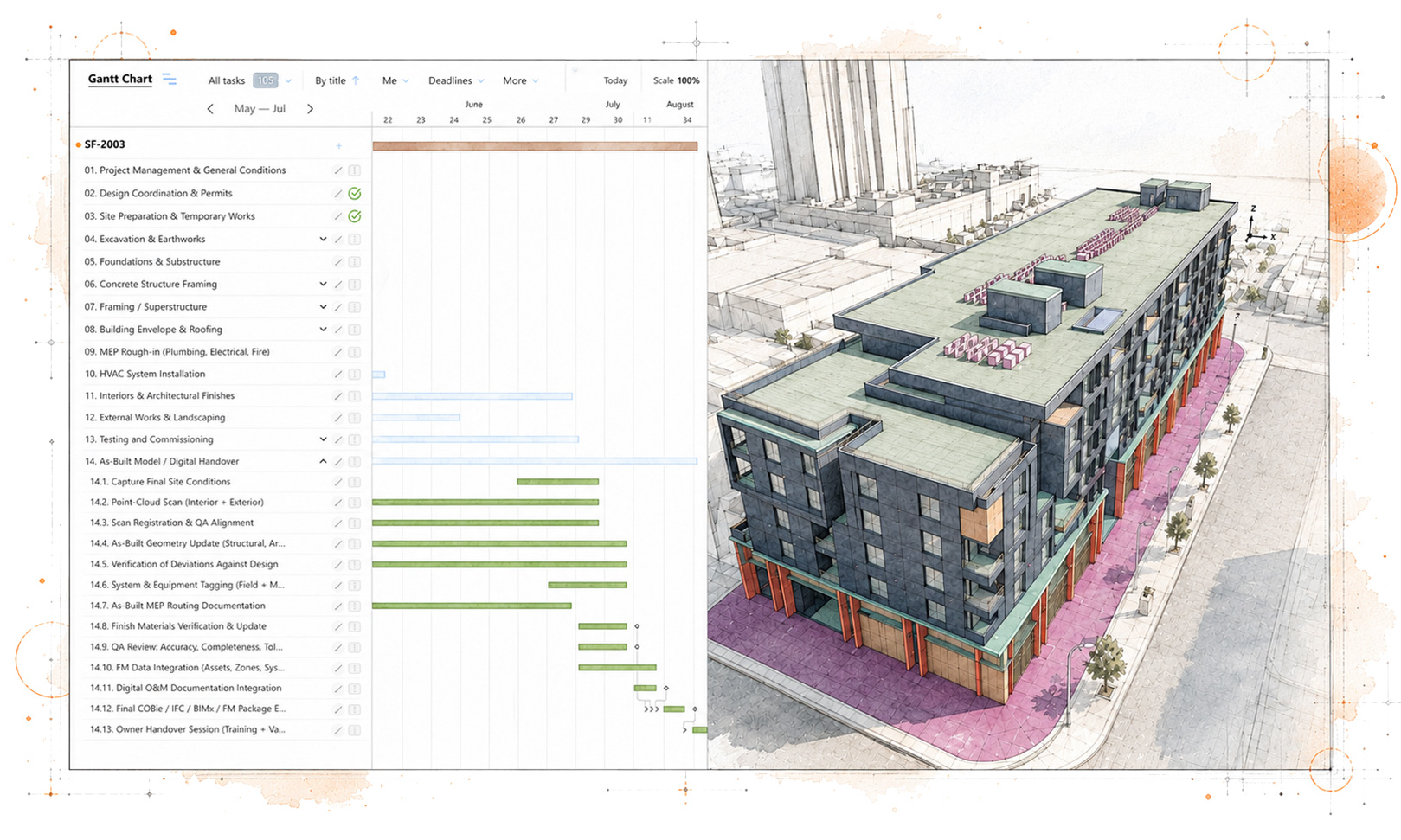Advance to the next date range arrow
This screenshot has width=1401, height=840.
pyautogui.click(x=310, y=109)
